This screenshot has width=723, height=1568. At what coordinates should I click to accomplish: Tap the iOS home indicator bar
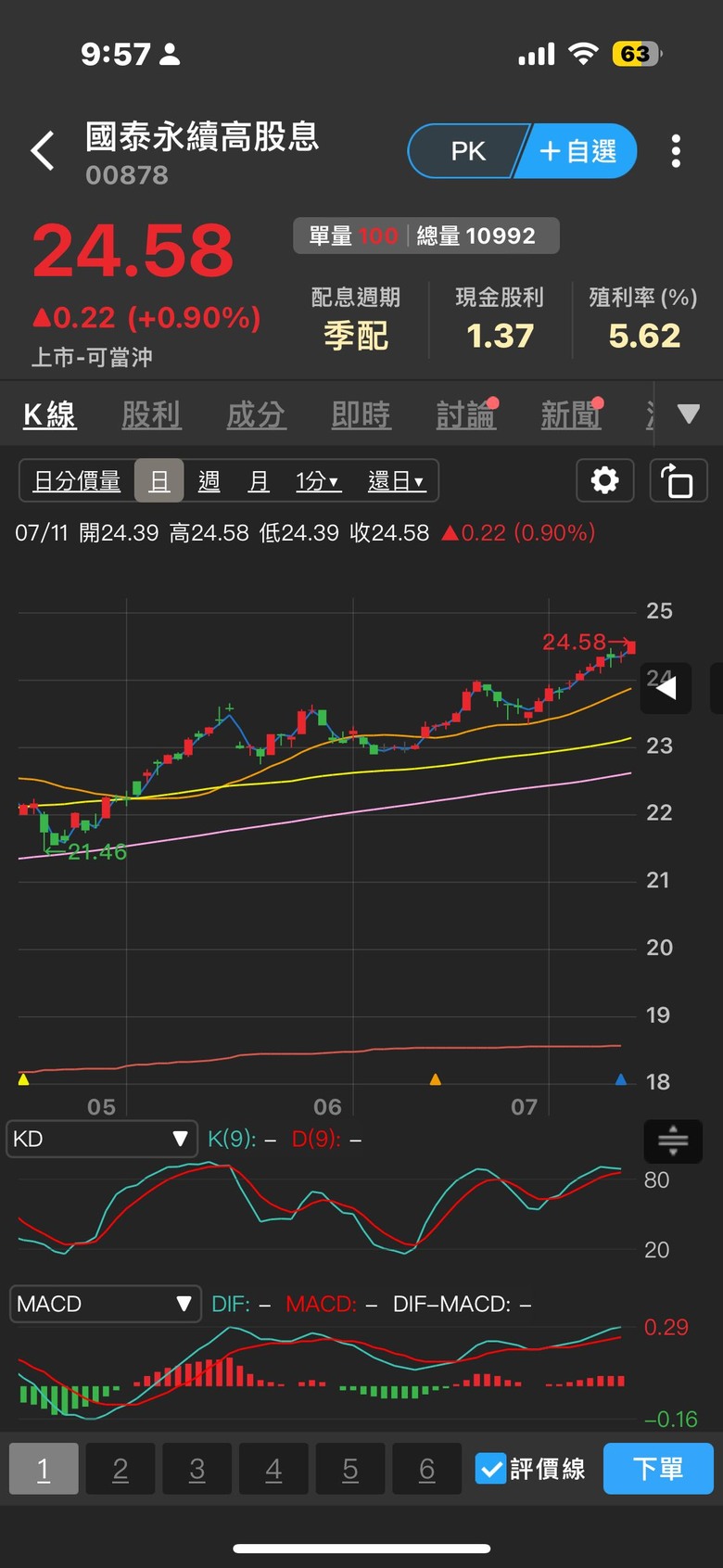[361, 1549]
